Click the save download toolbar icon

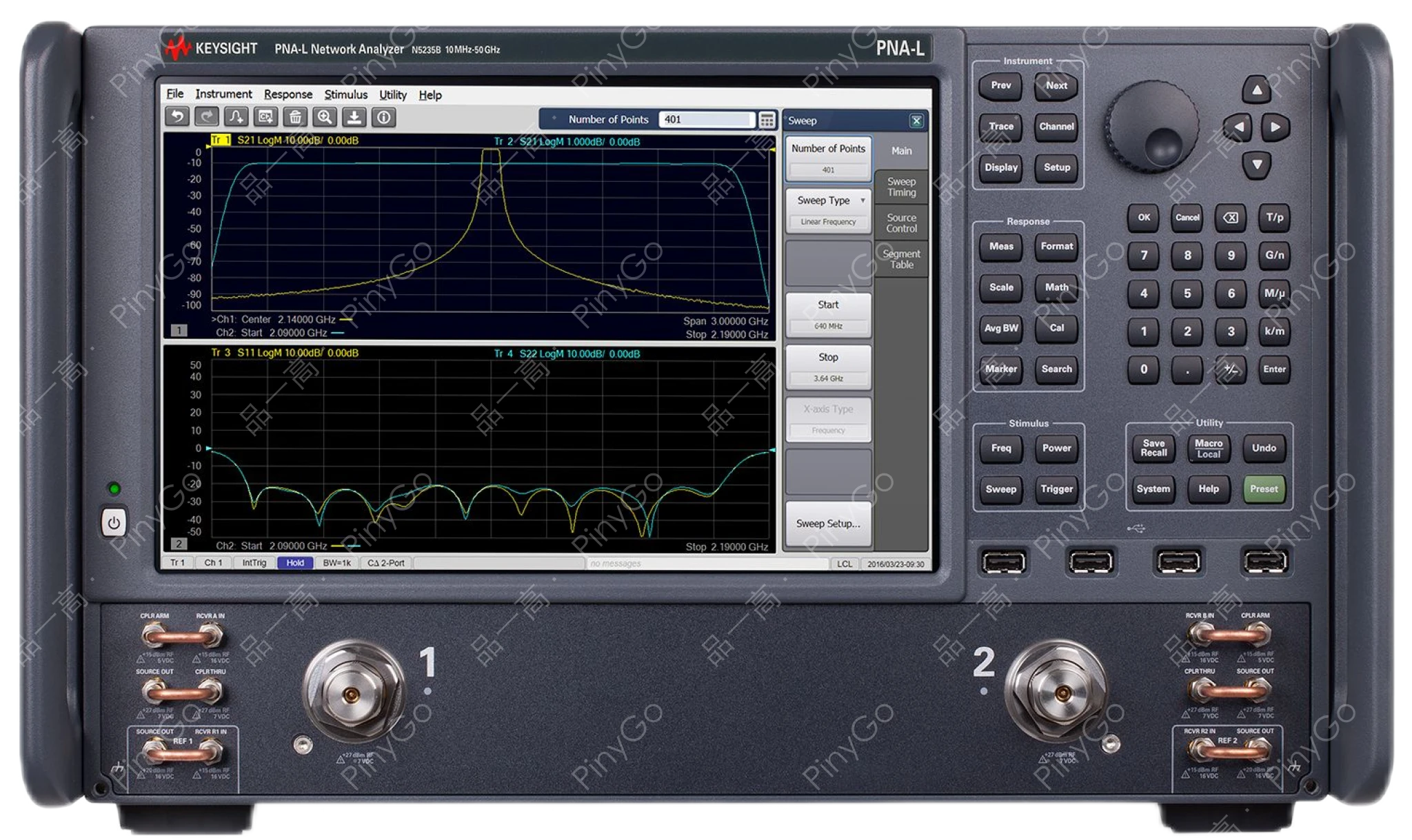tap(354, 117)
